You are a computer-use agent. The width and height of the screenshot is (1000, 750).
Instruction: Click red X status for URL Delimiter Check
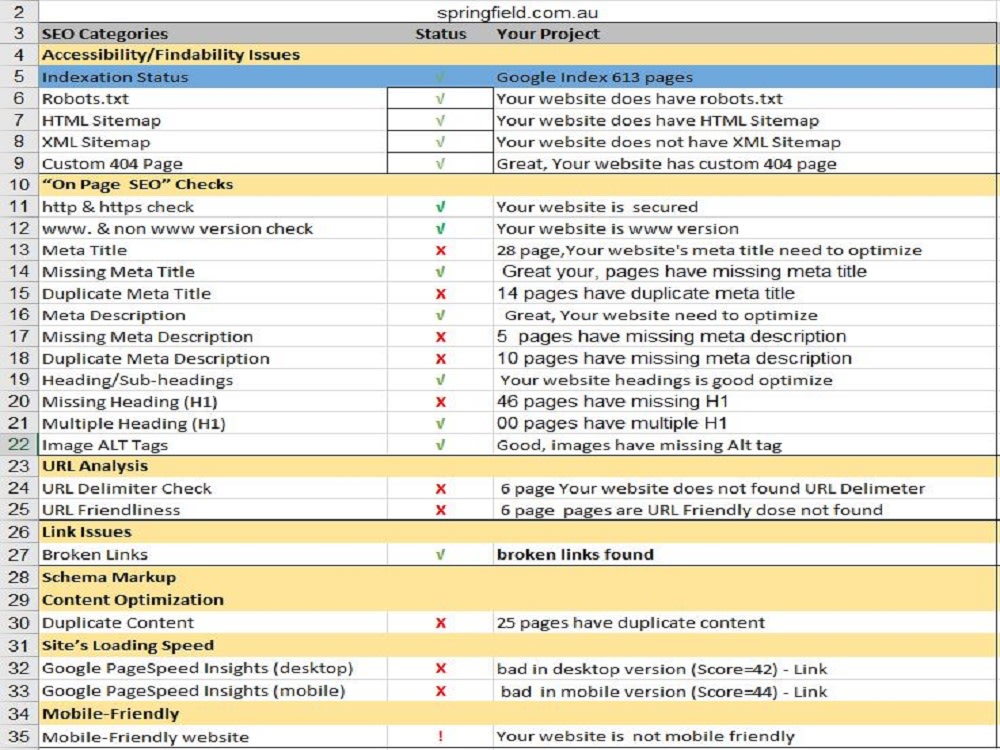440,489
